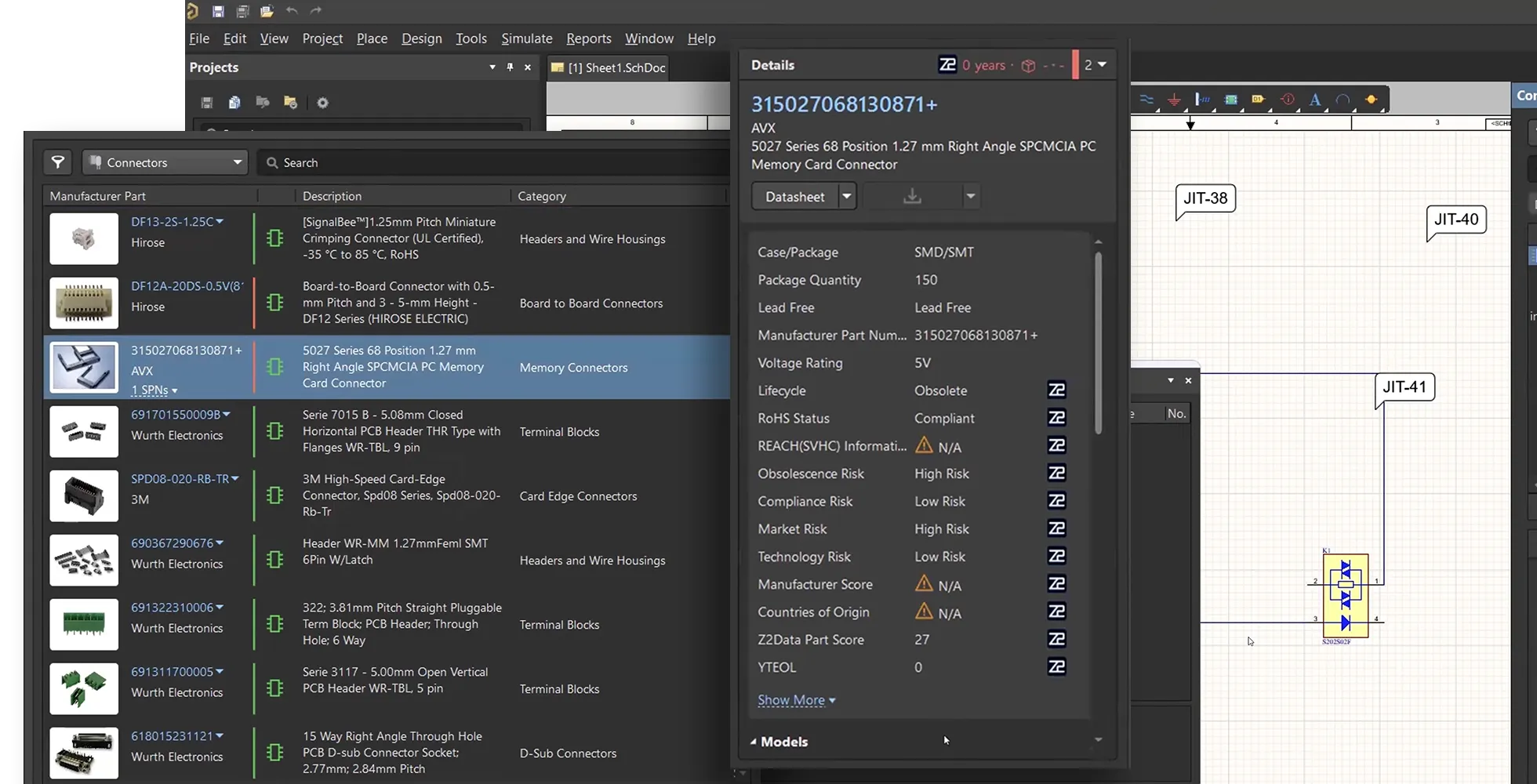
Task: Select the Place Port (D1) tool
Action: [1259, 100]
